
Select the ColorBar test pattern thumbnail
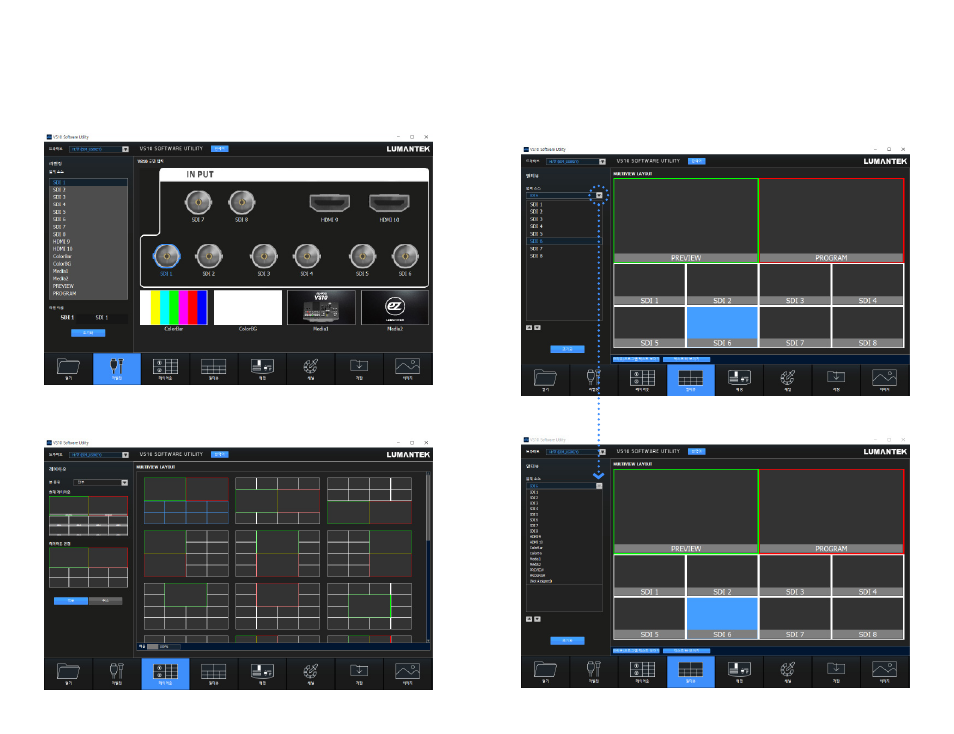pyautogui.click(x=173, y=307)
